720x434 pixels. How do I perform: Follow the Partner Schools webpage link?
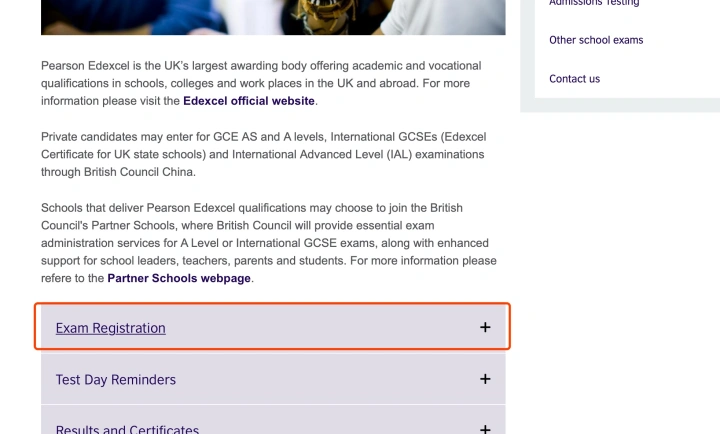tap(179, 278)
